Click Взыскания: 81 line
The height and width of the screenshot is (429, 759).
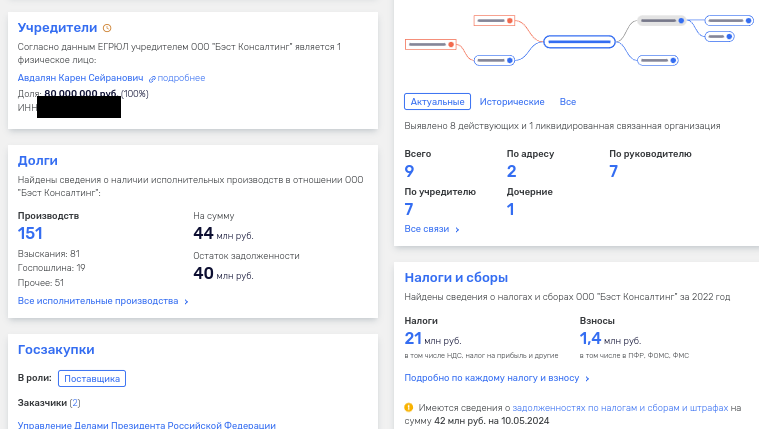click(x=48, y=254)
